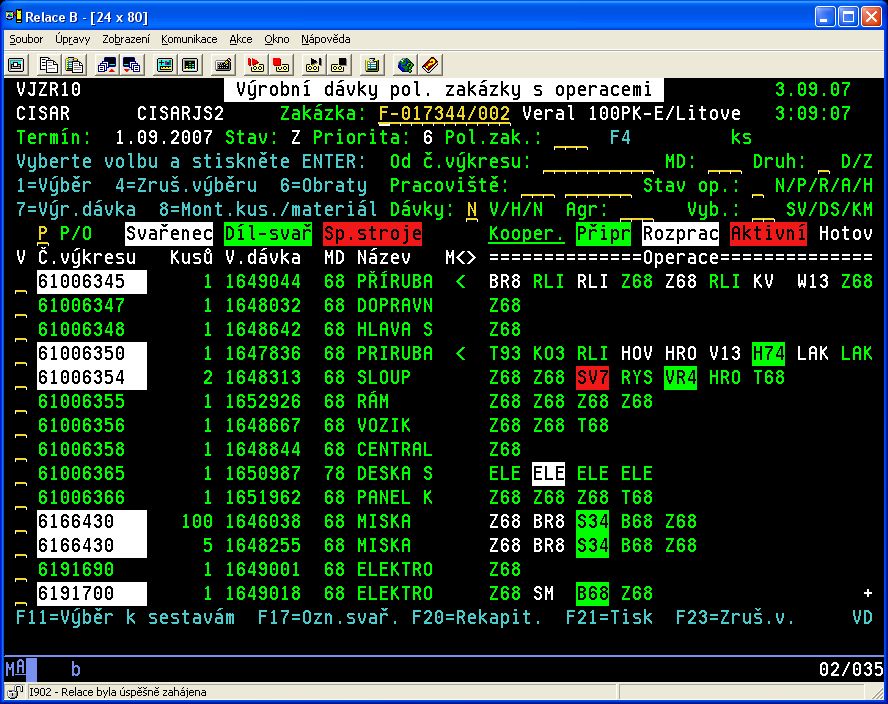Click the status bar connection icon

(15, 692)
